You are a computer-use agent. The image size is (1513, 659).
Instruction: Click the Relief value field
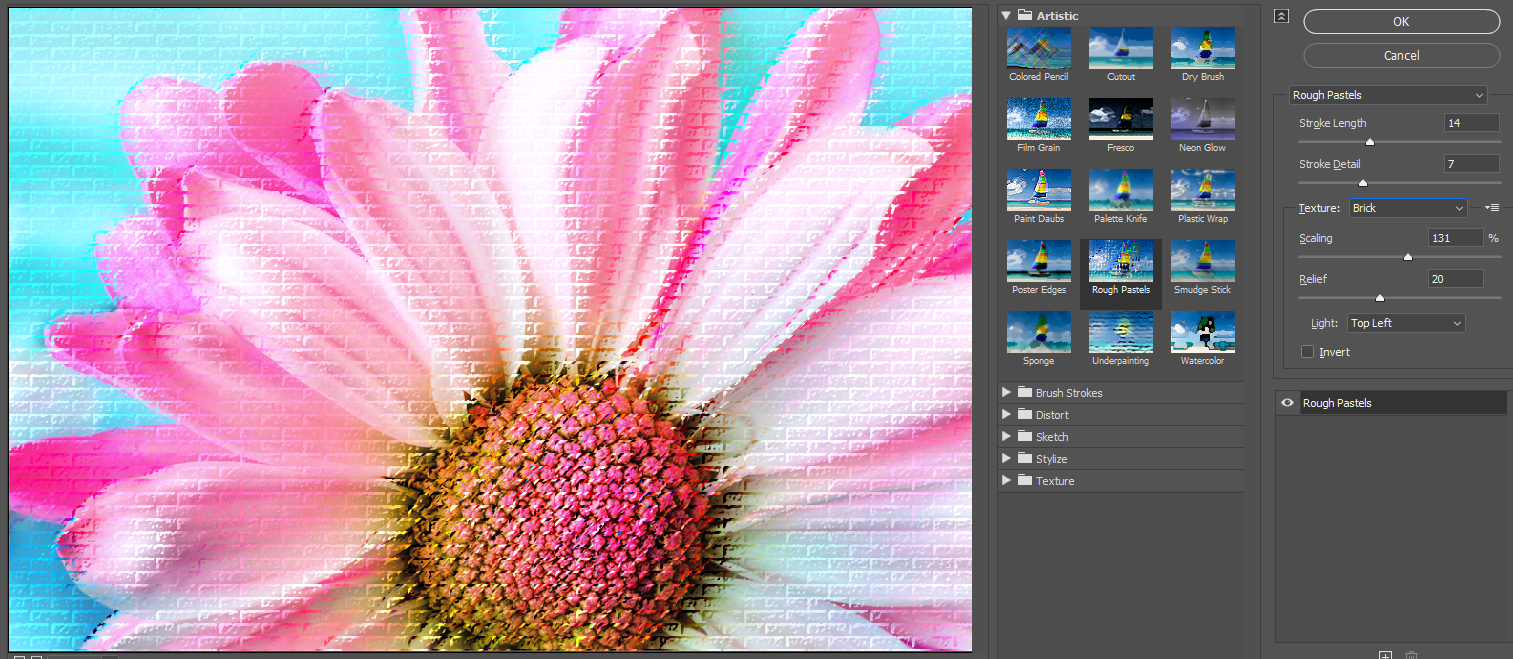(x=1455, y=279)
